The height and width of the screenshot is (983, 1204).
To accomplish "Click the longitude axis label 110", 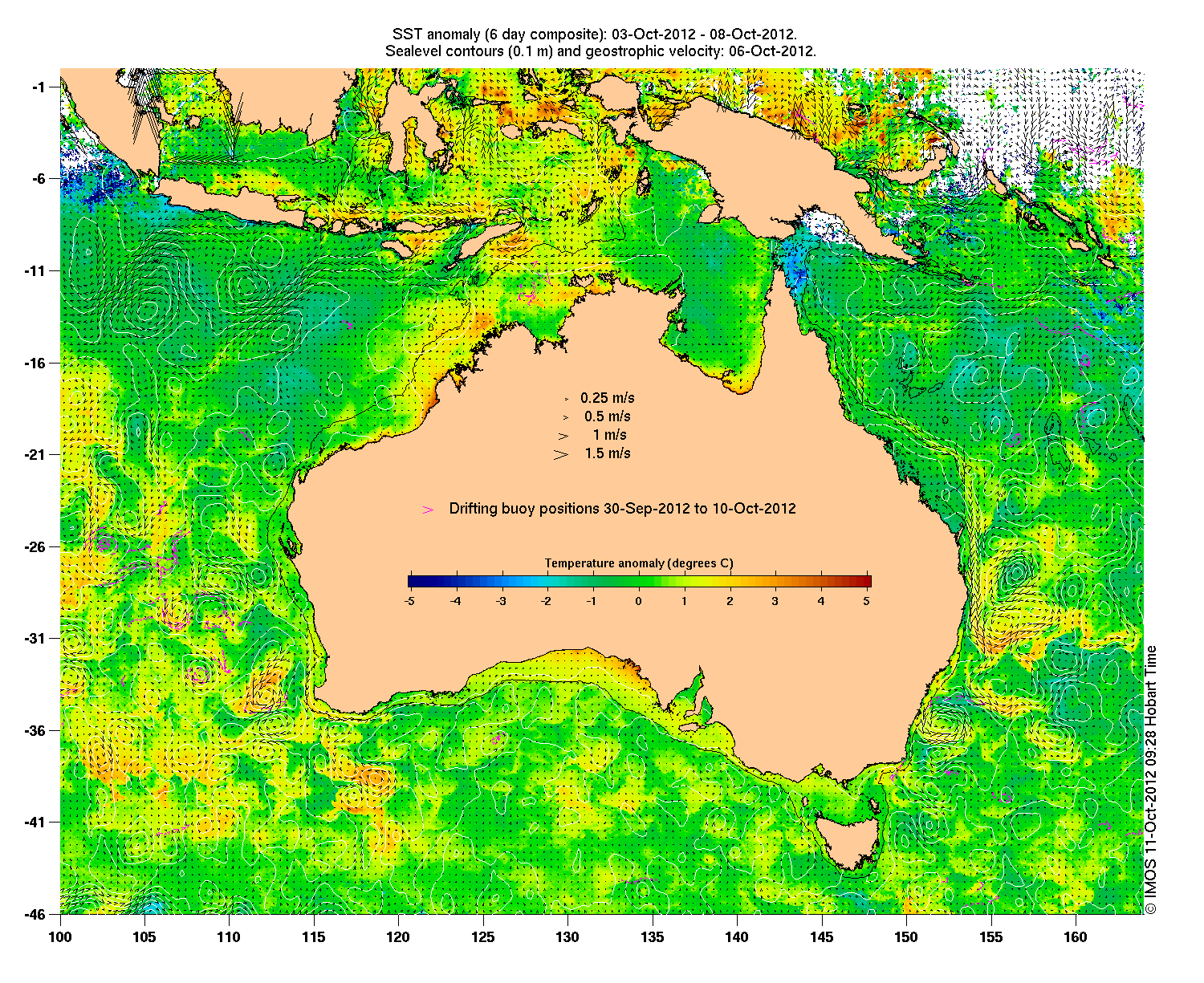I will click(x=229, y=936).
